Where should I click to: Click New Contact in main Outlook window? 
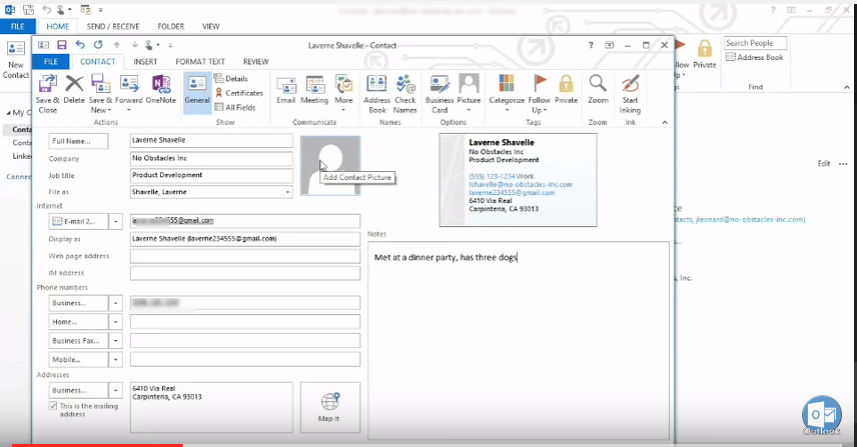[16, 60]
